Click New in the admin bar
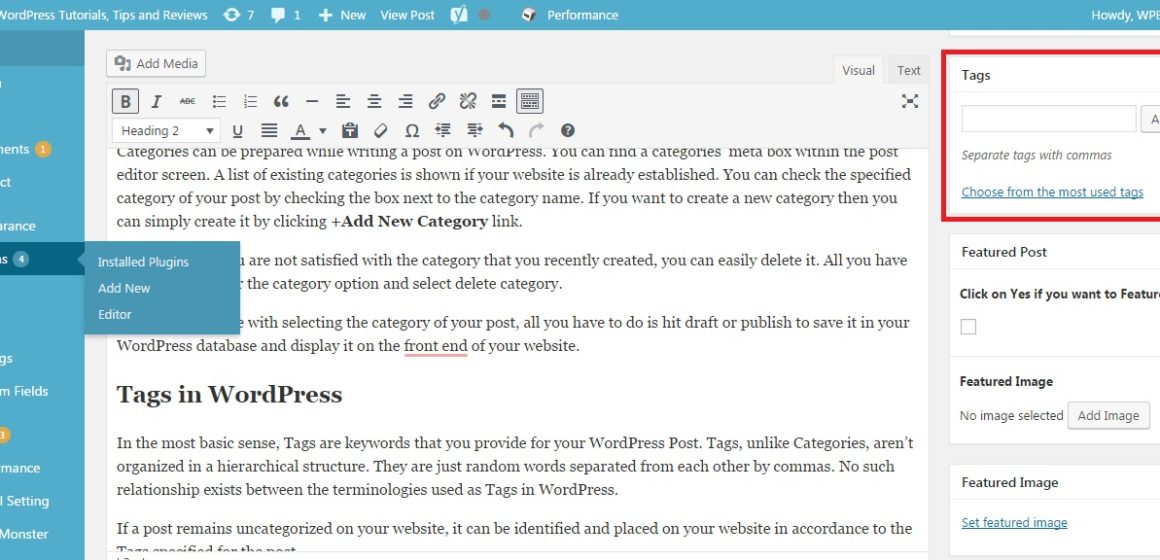 tap(342, 15)
